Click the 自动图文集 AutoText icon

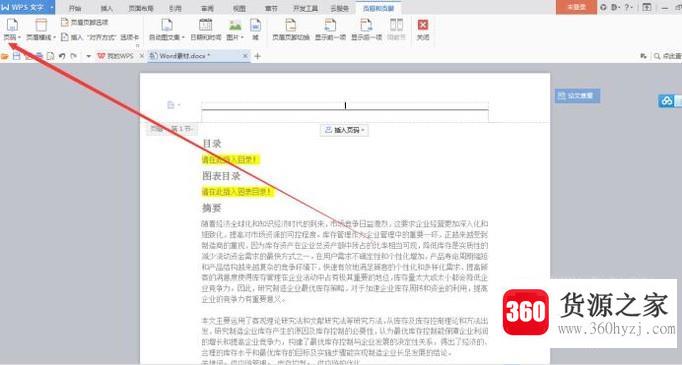[x=167, y=25]
